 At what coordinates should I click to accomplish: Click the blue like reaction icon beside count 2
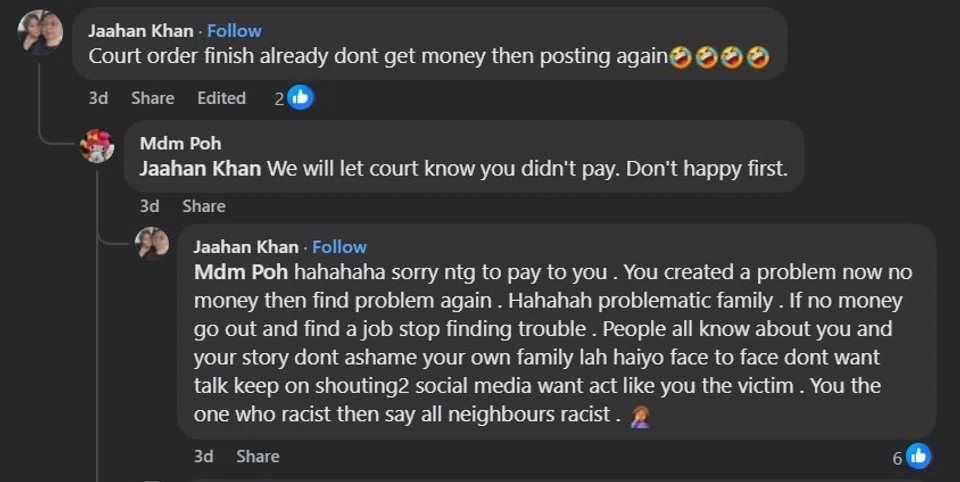coord(301,97)
